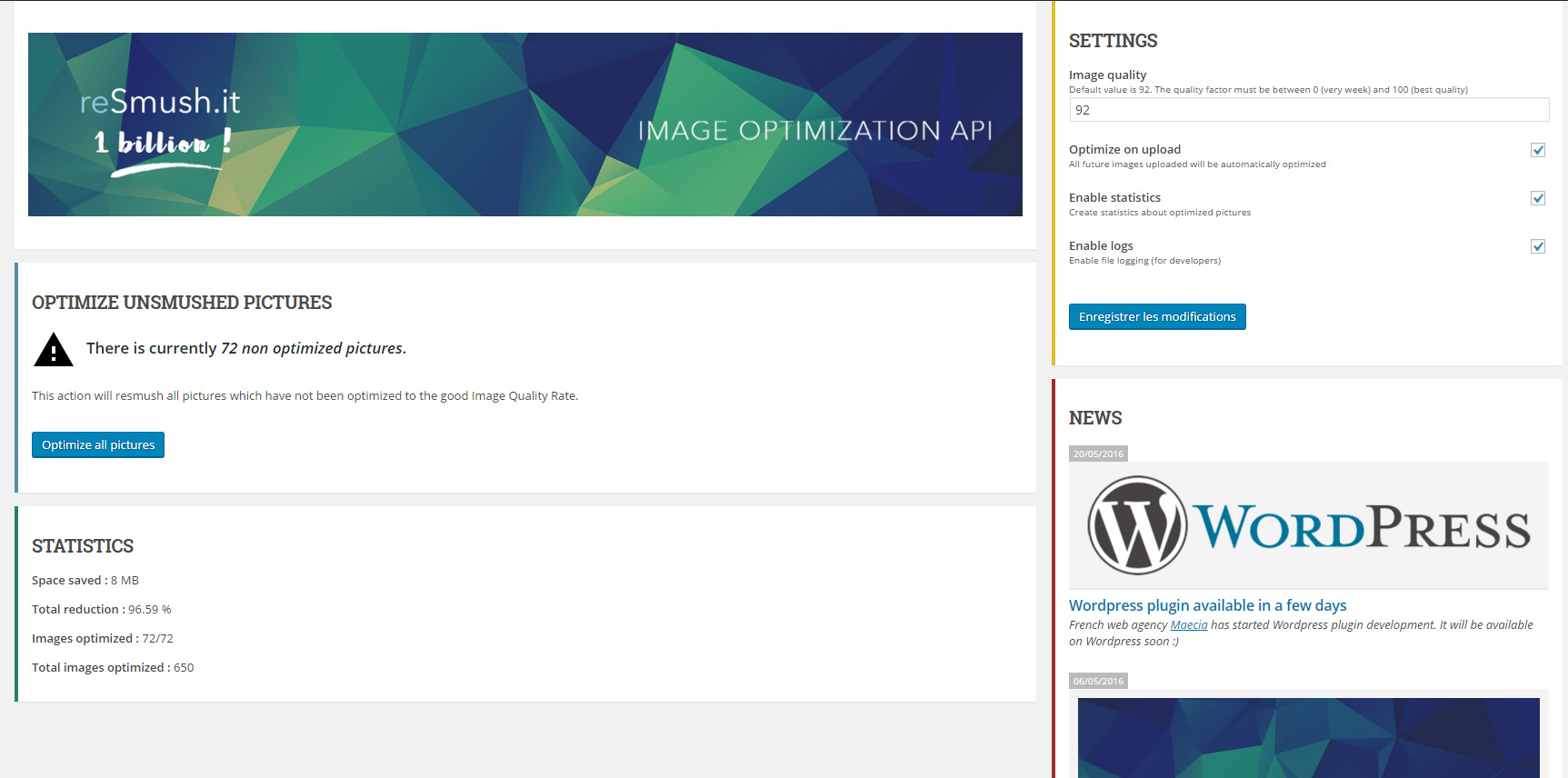This screenshot has height=778, width=1568.
Task: Click the 'Optimize on upload' label text
Action: (1124, 150)
